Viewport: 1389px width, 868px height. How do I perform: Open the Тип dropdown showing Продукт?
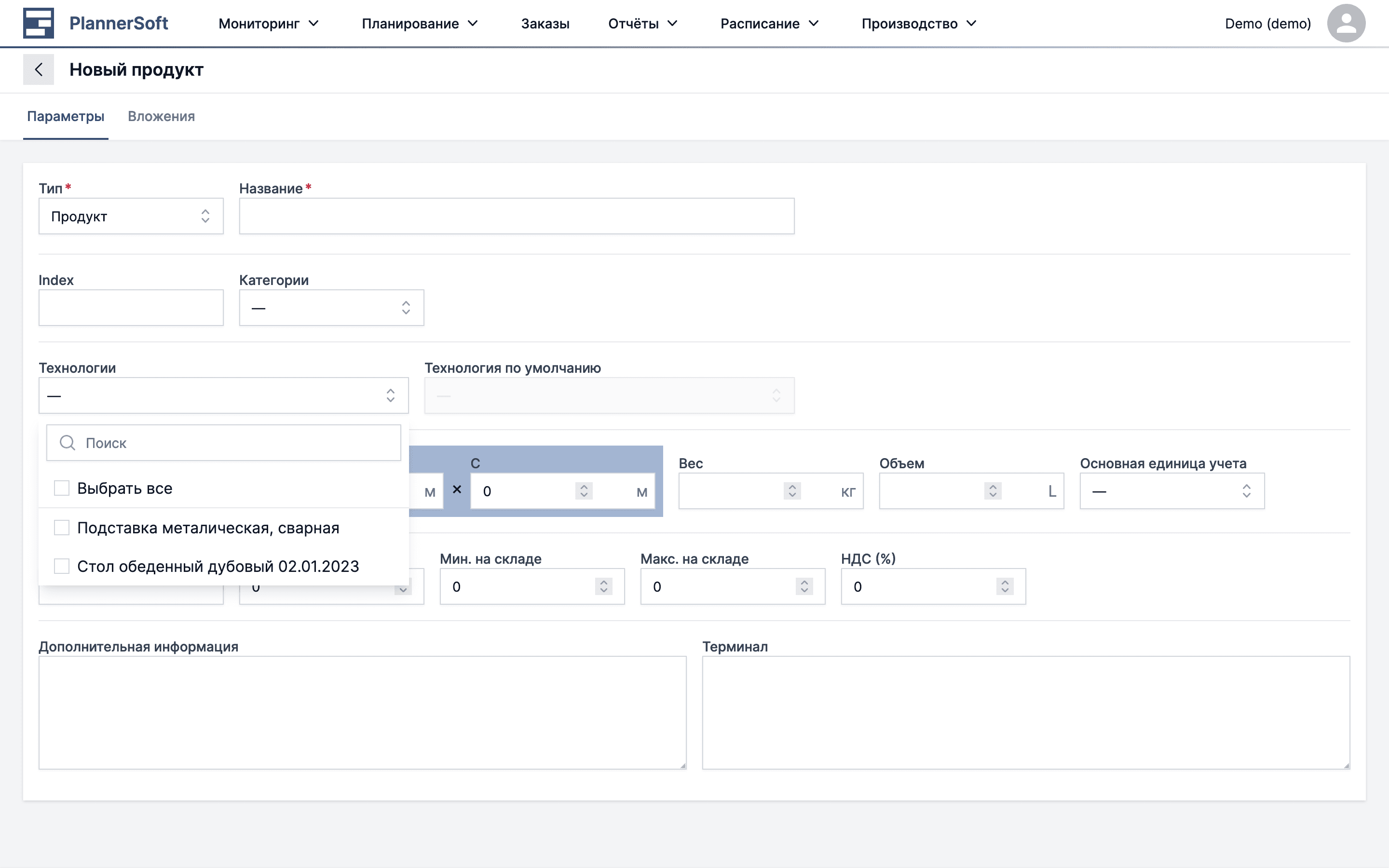pos(131,217)
